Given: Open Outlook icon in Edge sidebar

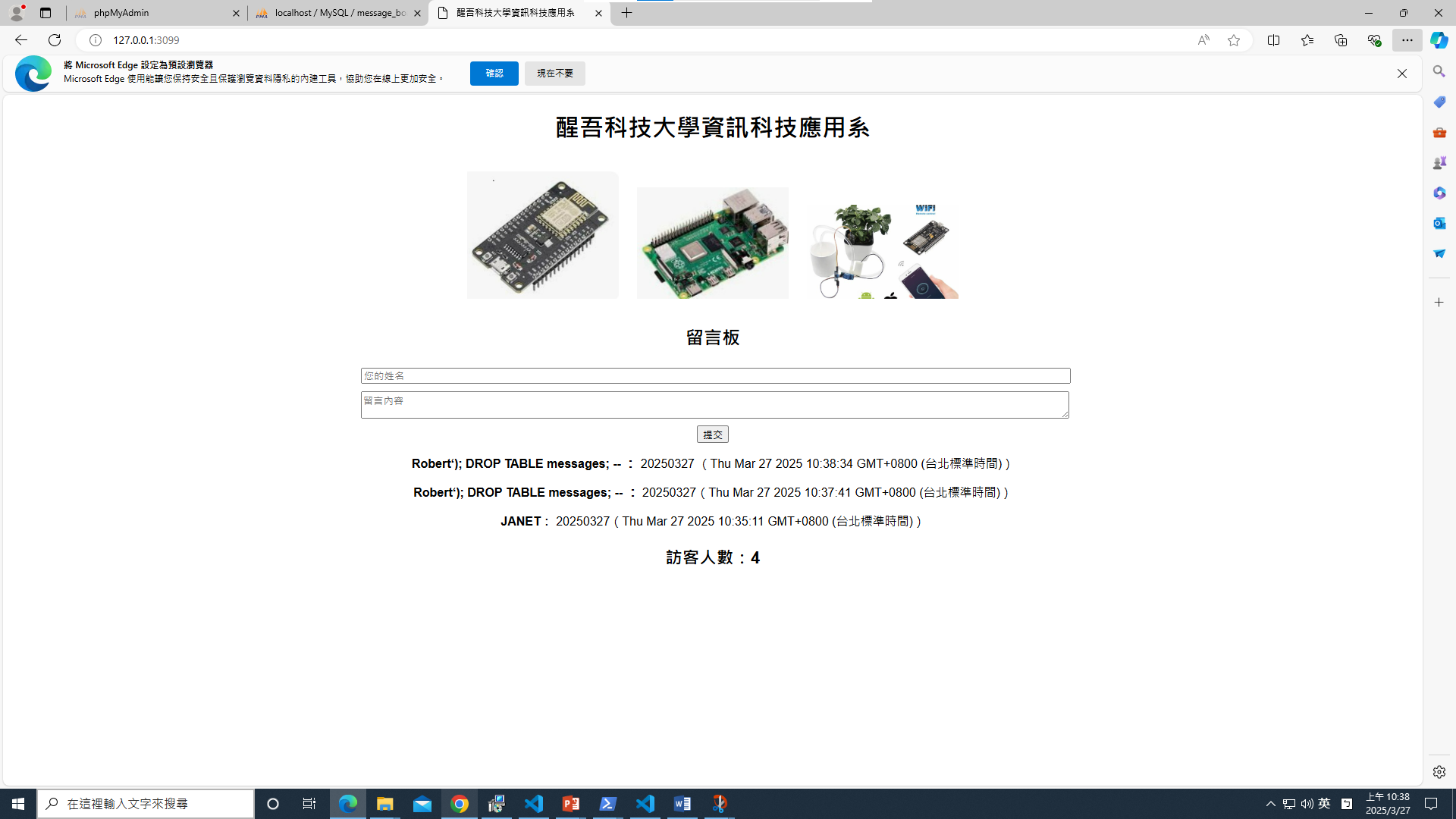Looking at the screenshot, I should pos(1439,223).
